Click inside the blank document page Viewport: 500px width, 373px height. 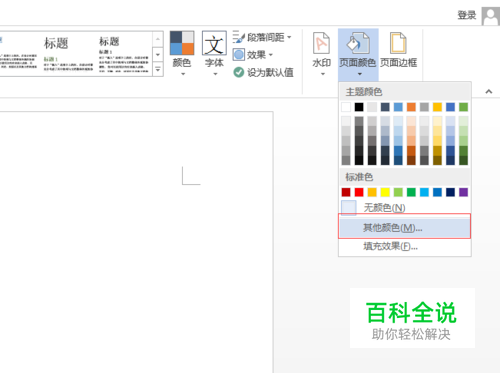pyautogui.click(x=136, y=242)
